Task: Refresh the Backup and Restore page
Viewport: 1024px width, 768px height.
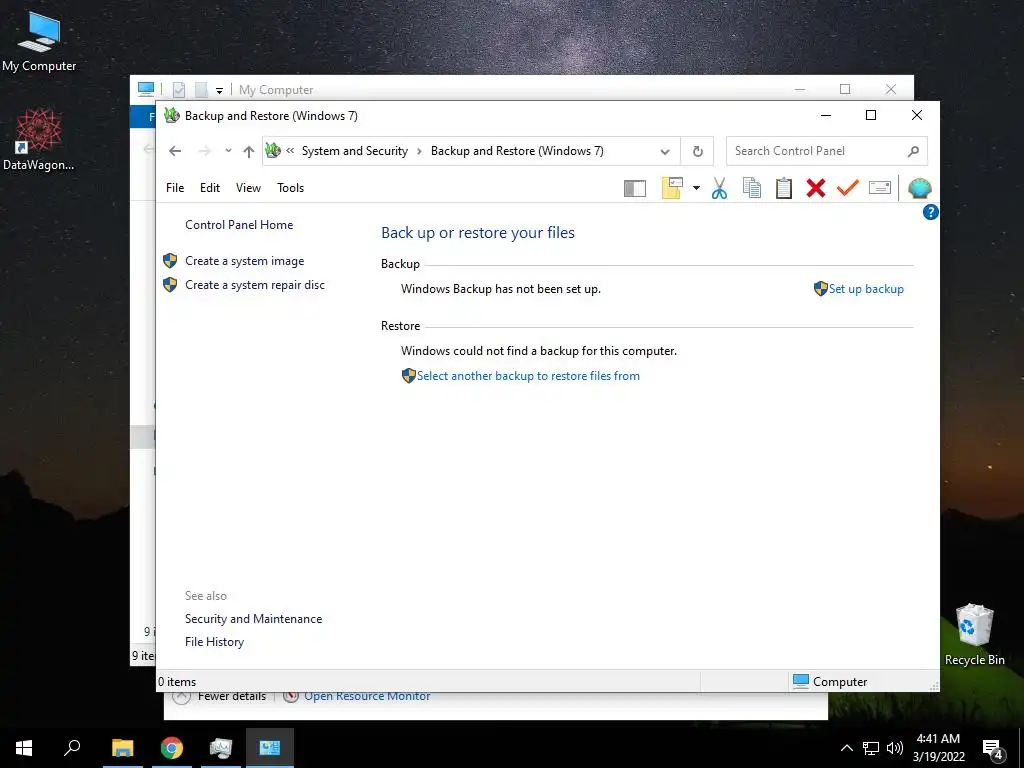Action: 697,152
